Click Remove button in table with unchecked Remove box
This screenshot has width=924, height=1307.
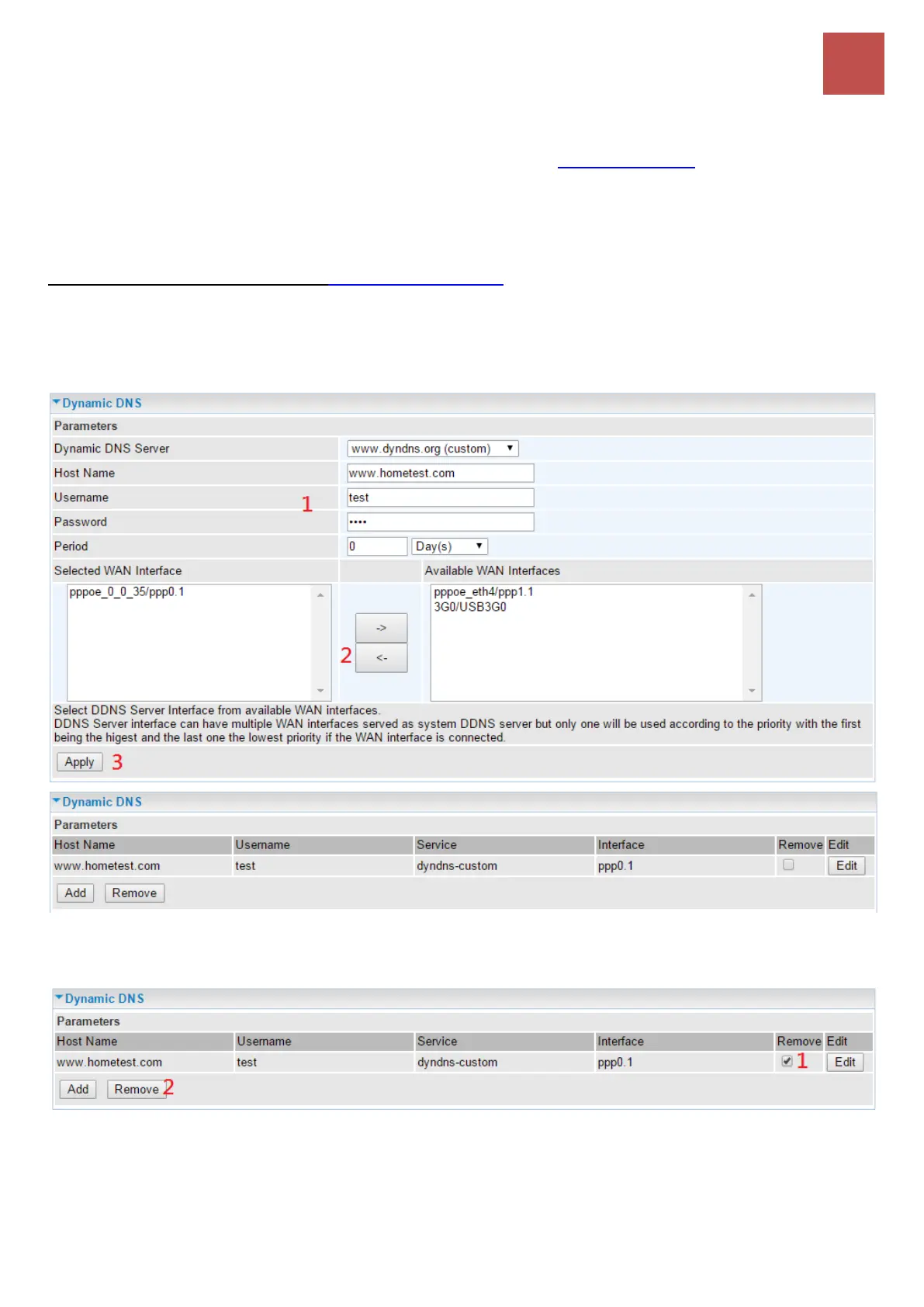click(134, 893)
